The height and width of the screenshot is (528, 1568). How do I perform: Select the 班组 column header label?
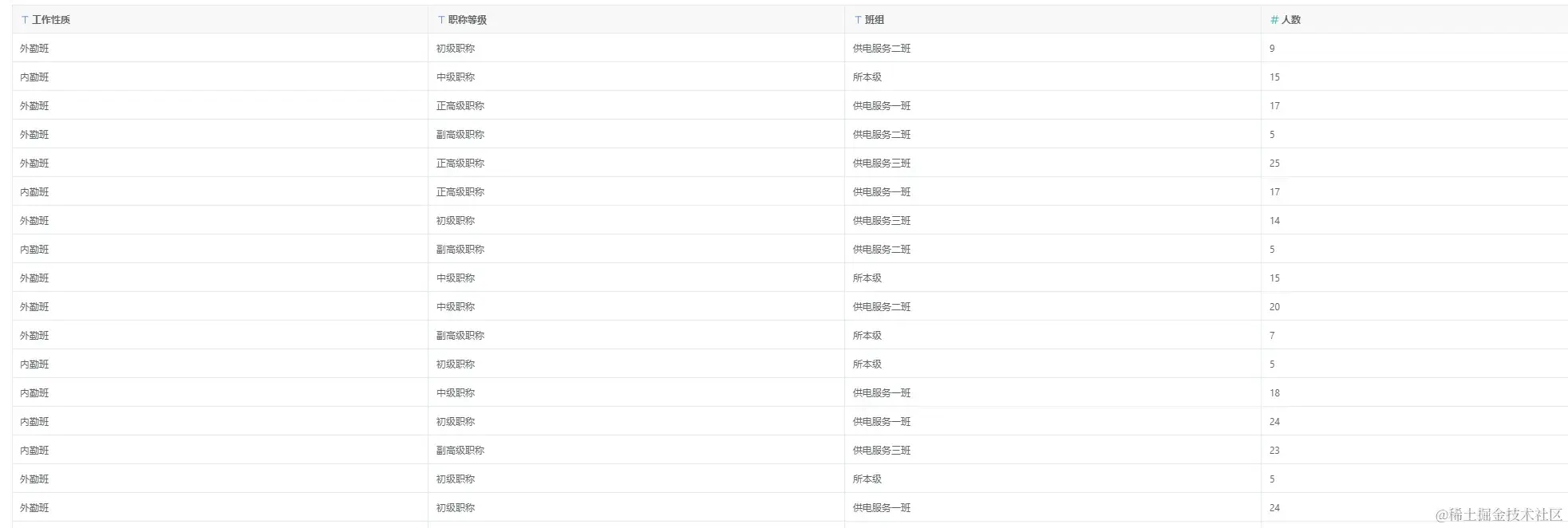[875, 20]
